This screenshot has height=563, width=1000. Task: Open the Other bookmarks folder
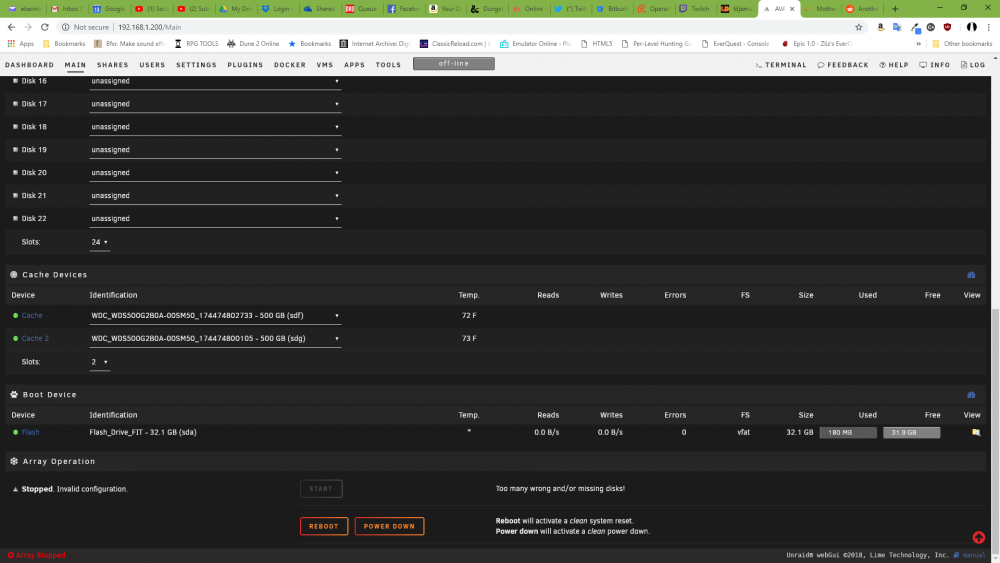coord(962,44)
